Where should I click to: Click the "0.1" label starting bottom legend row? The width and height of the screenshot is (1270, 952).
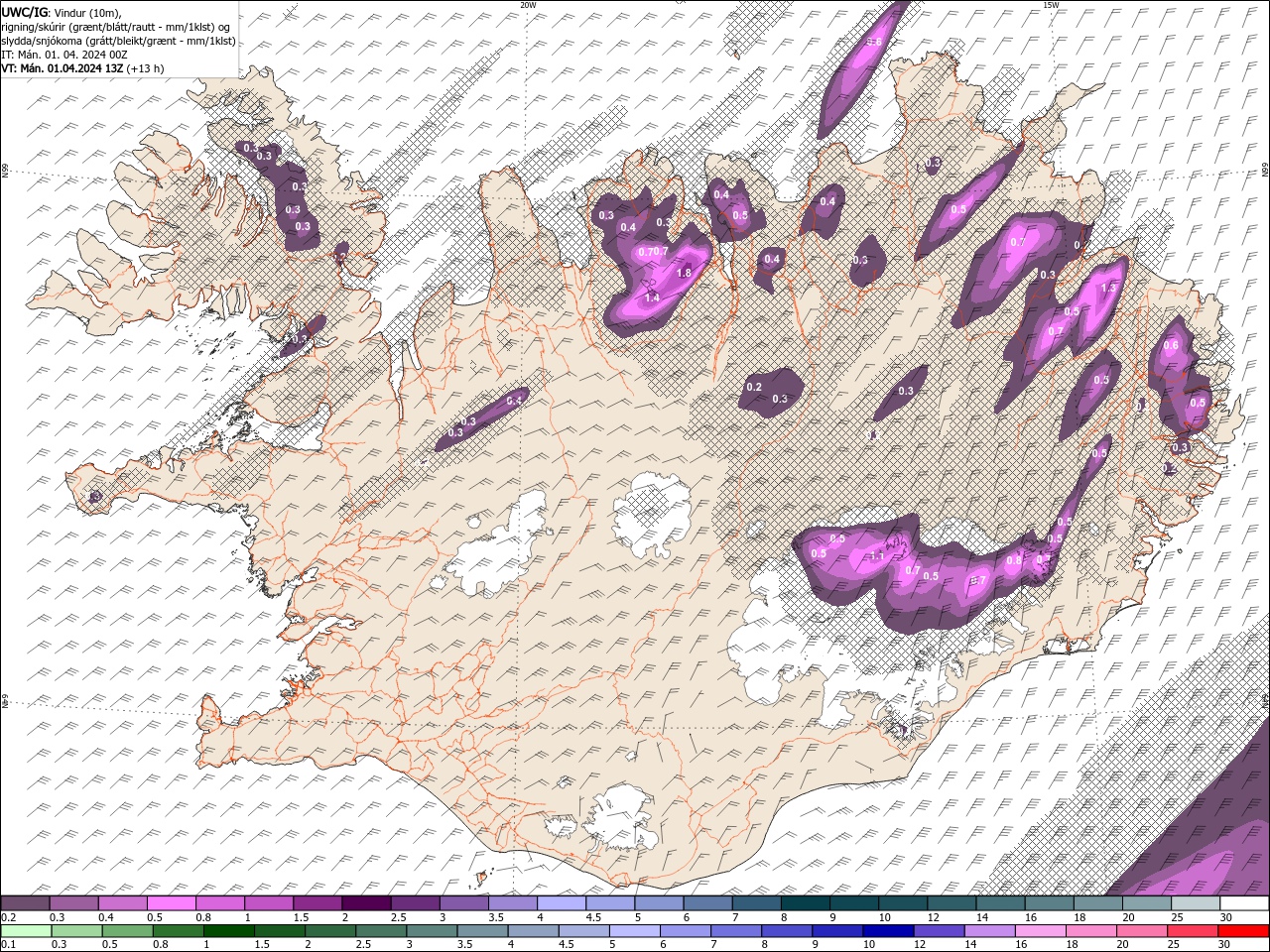click(8, 944)
